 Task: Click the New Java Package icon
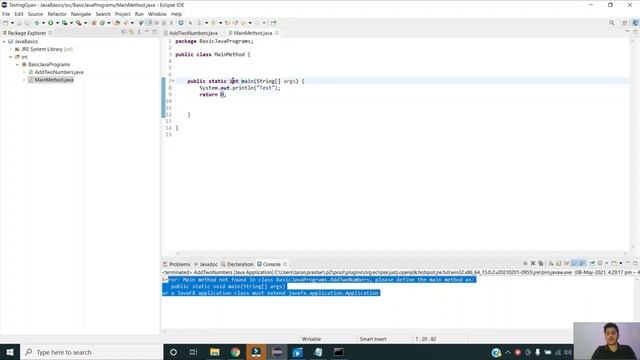[94, 23]
